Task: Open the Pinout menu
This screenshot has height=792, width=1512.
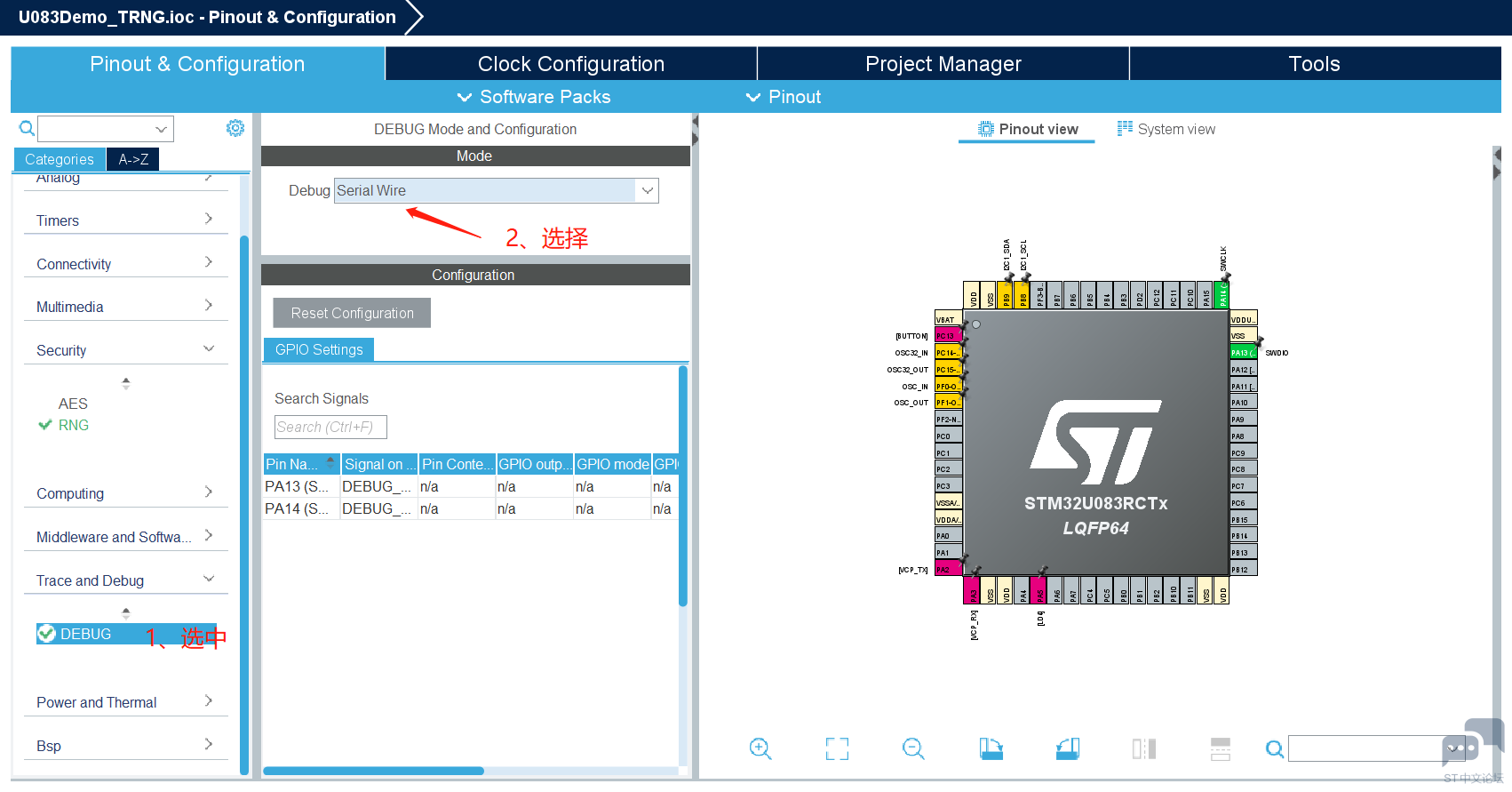Action: pyautogui.click(x=784, y=97)
